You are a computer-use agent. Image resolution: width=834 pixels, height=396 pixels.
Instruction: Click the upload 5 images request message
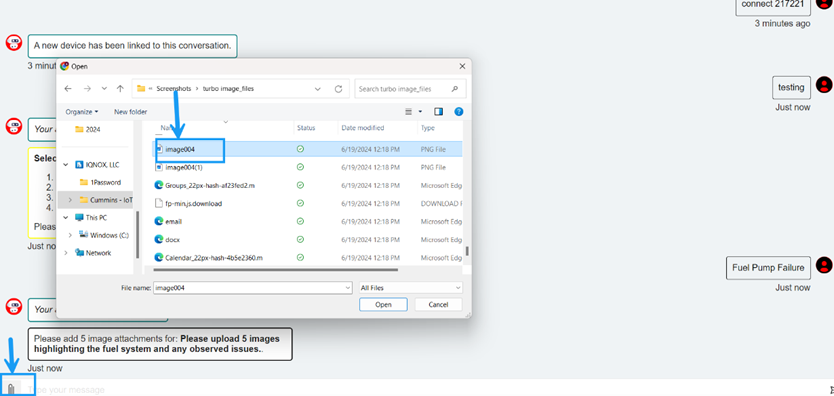click(160, 344)
